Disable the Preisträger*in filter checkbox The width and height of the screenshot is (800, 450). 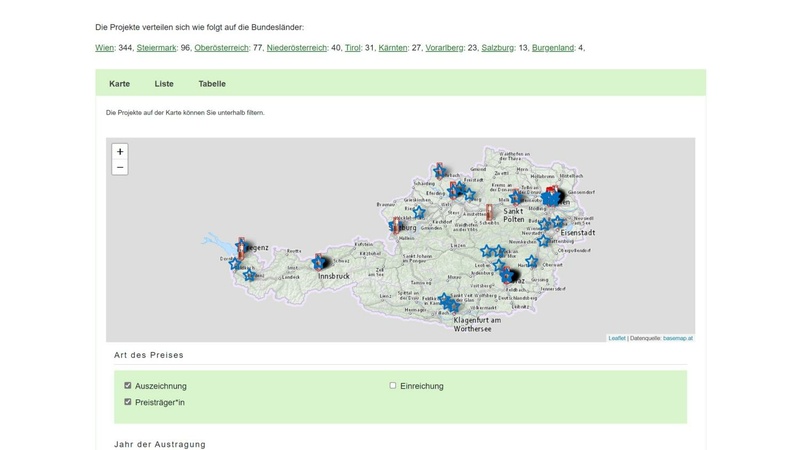[x=128, y=402]
